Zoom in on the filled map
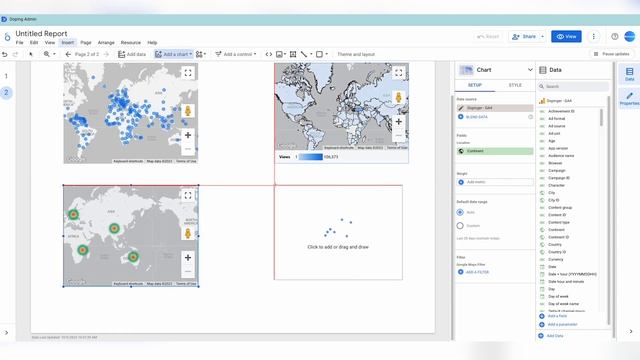 (x=398, y=122)
